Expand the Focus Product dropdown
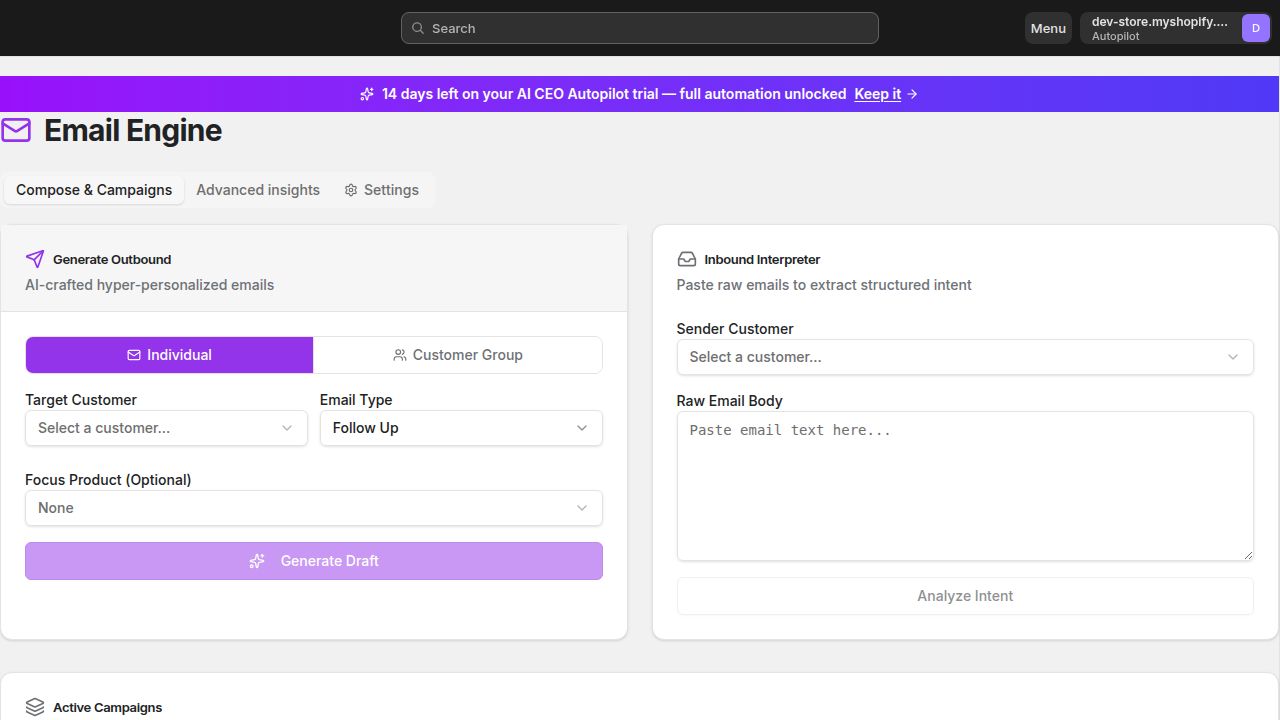 coord(314,508)
